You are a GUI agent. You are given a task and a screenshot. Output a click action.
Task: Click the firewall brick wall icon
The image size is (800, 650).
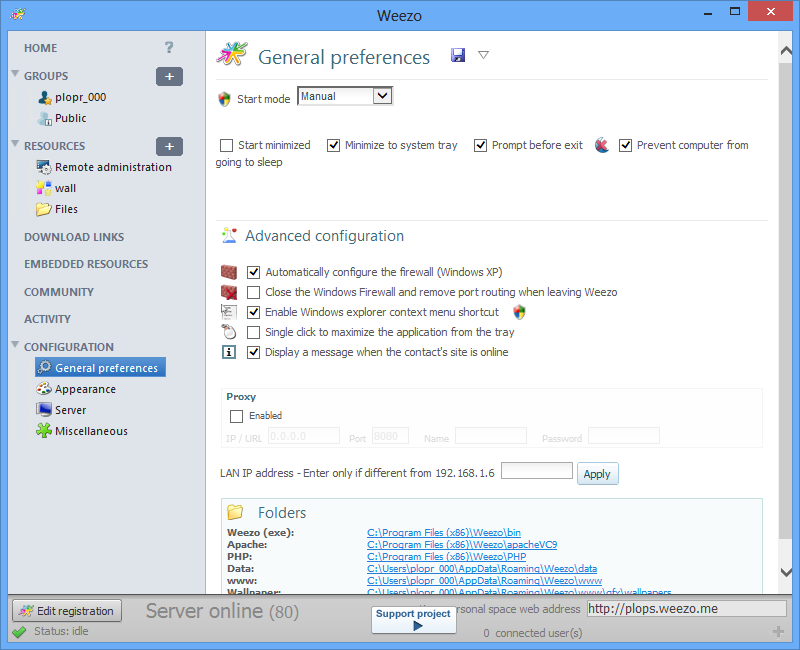tap(229, 272)
